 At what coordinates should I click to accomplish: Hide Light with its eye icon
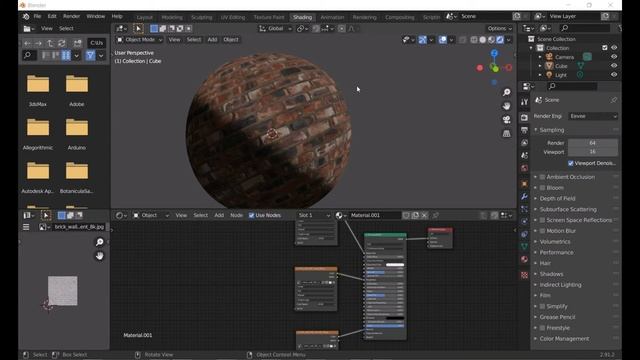(x=614, y=75)
